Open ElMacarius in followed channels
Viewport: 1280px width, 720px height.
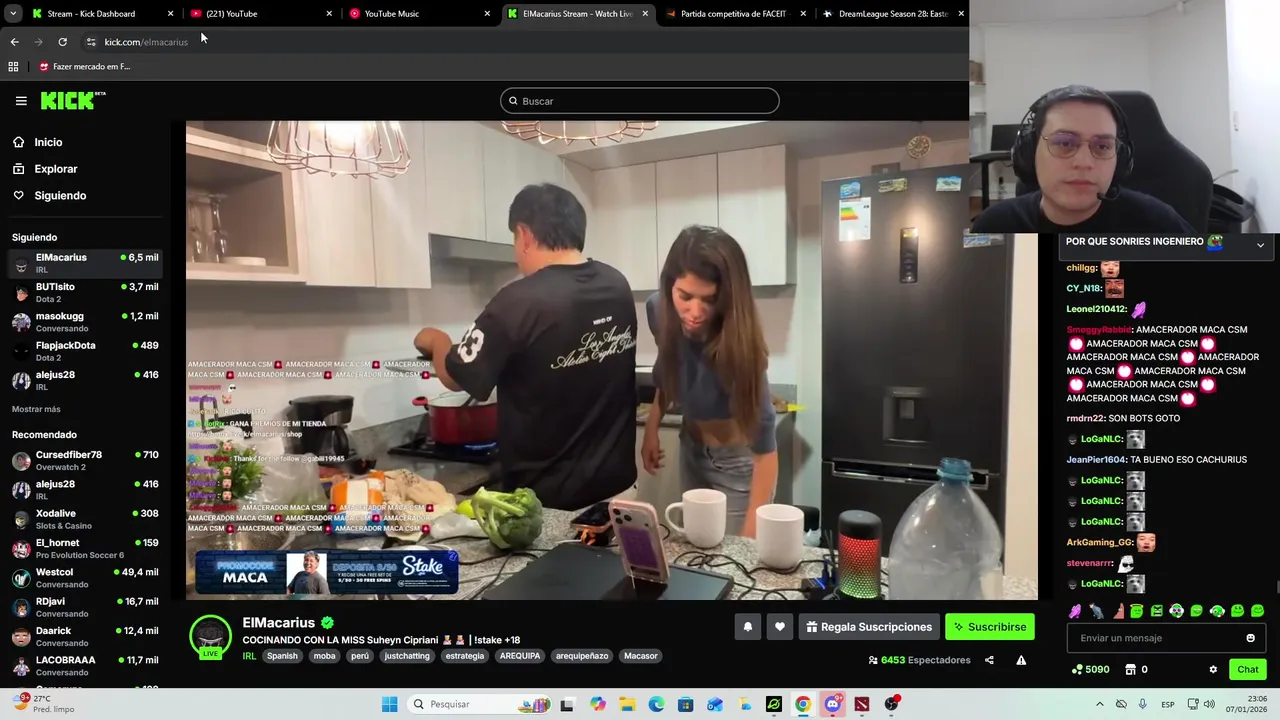coord(84,263)
